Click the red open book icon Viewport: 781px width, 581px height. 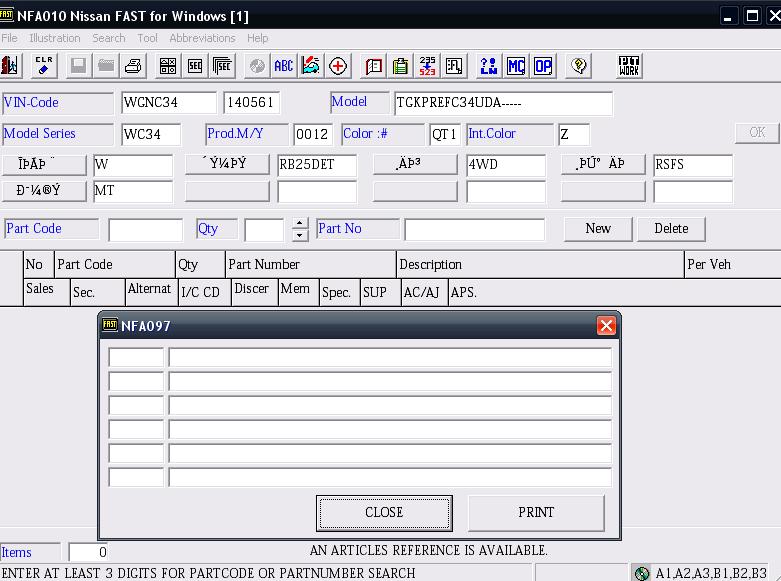point(374,66)
